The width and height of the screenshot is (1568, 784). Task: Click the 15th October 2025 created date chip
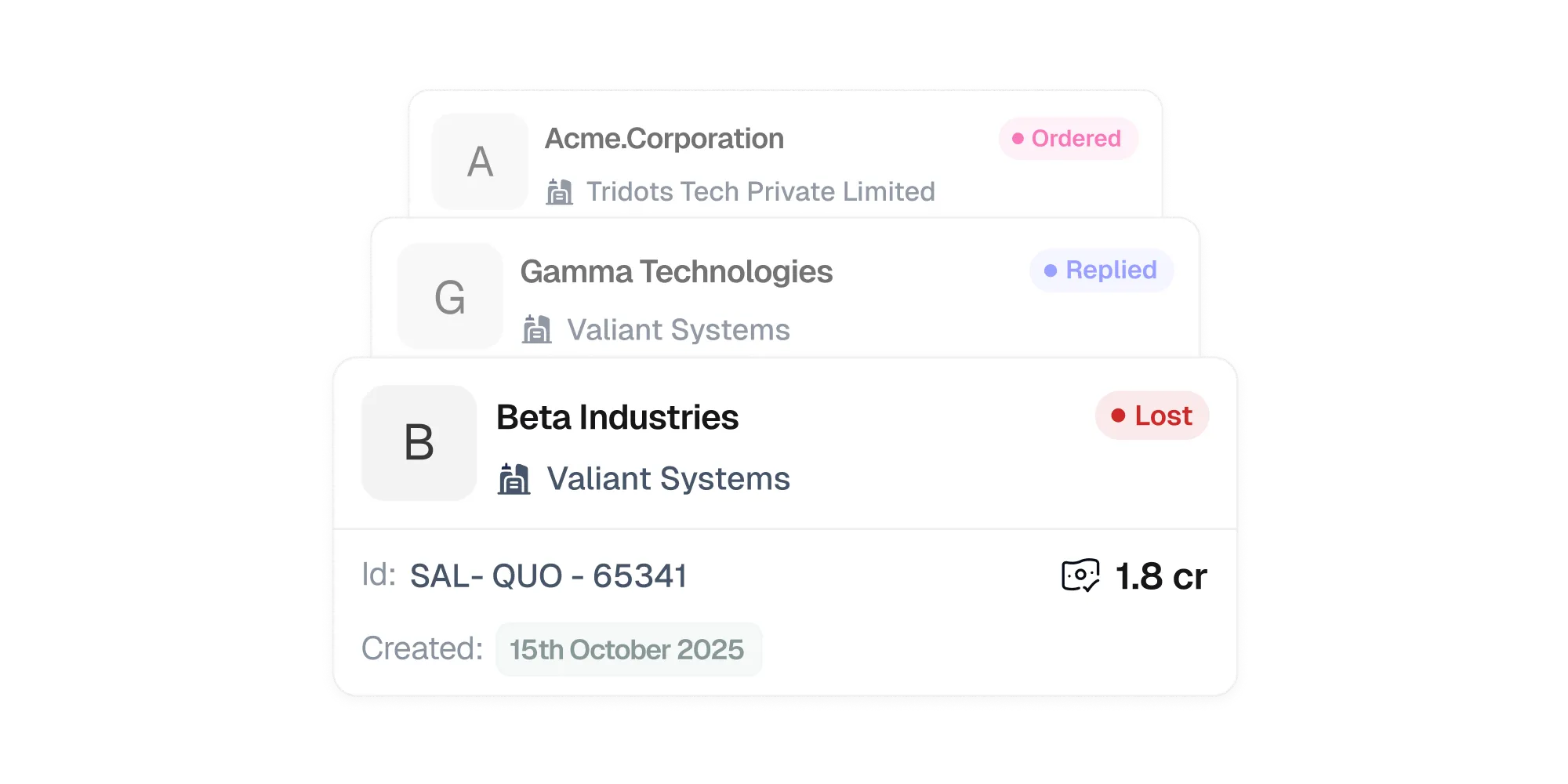[x=629, y=648]
